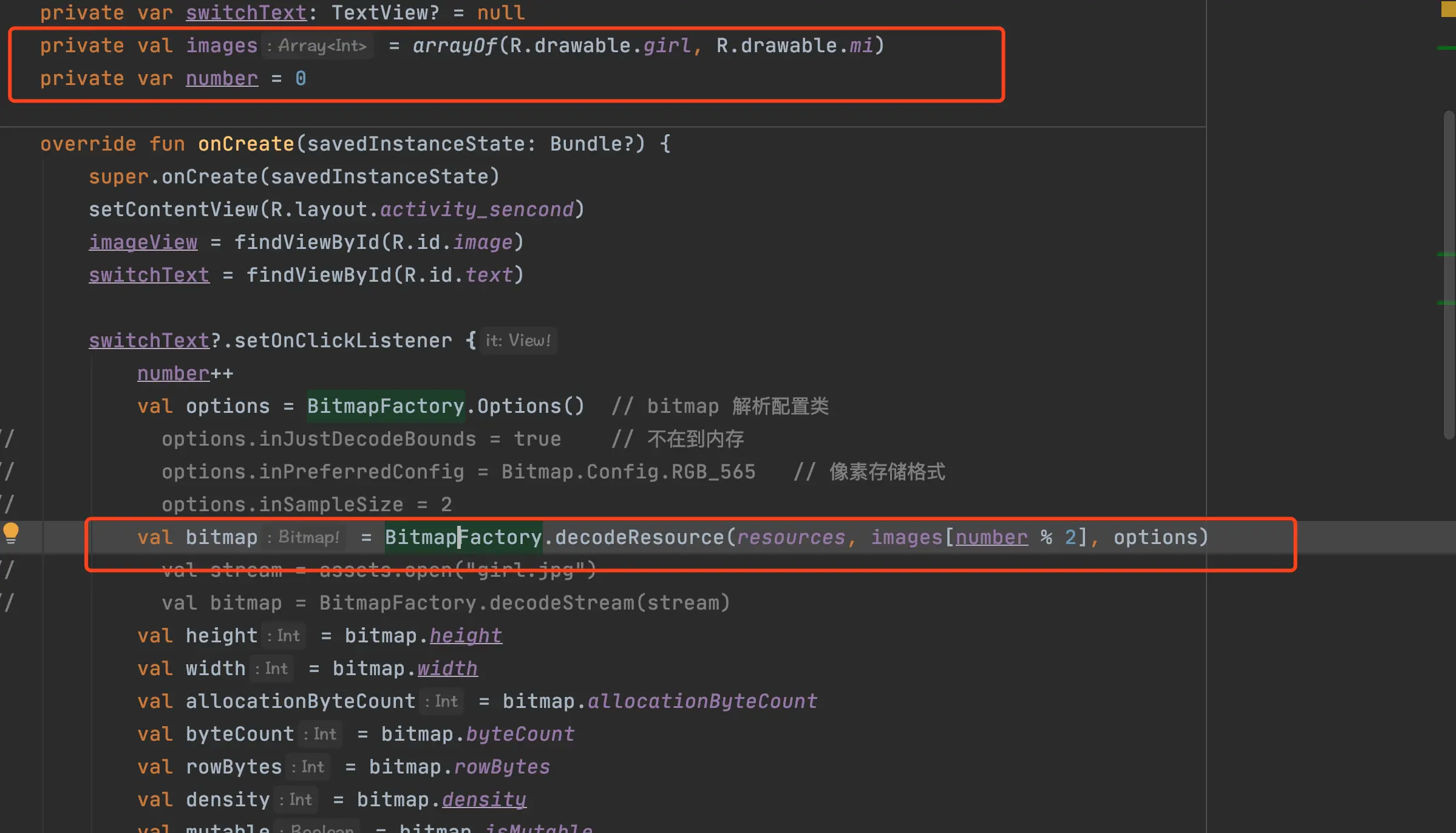The width and height of the screenshot is (1456, 833).
Task: Click the rowBytes property after bitmap
Action: (502, 767)
